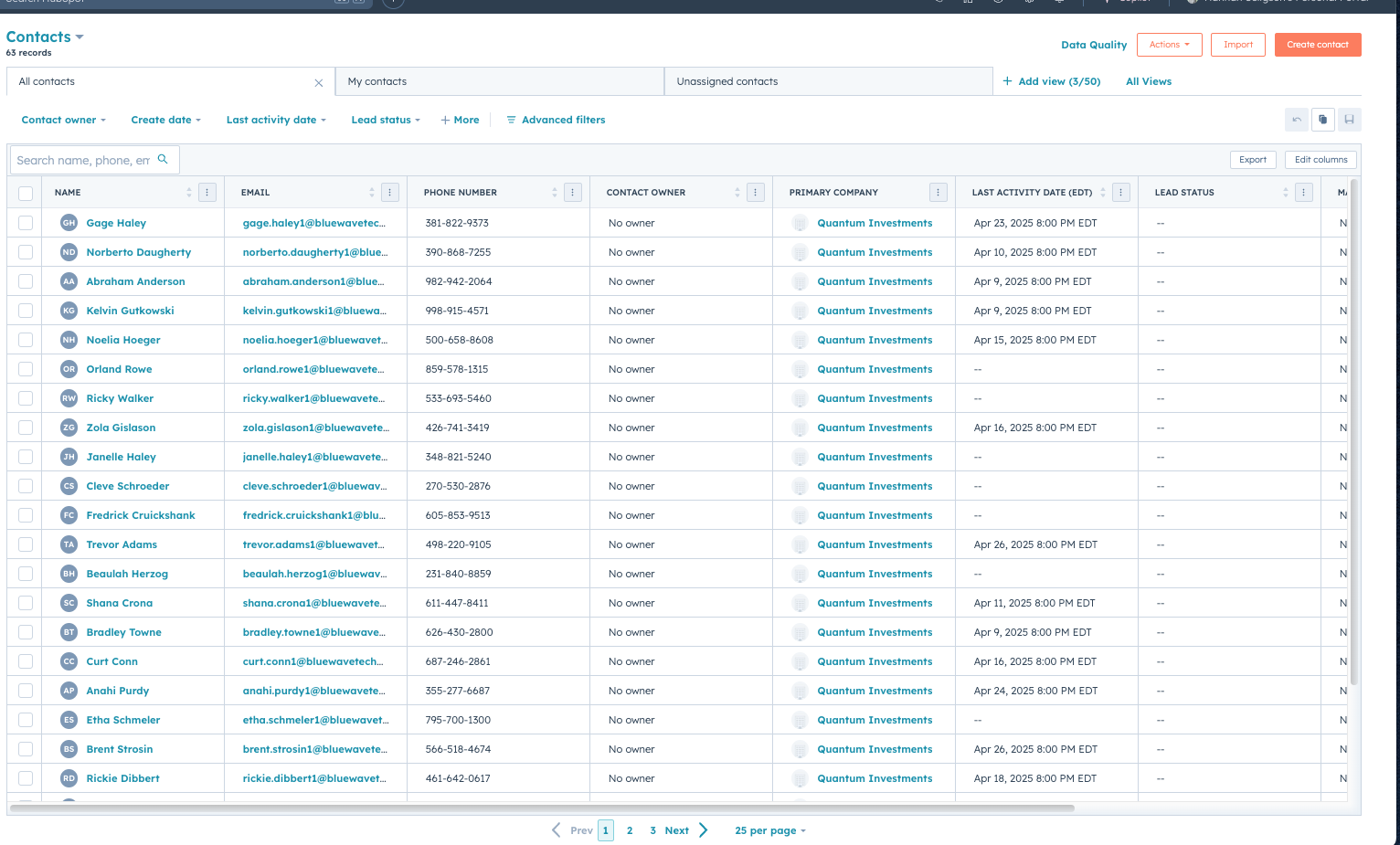Select the checkbox next to Gage Haley

point(25,222)
